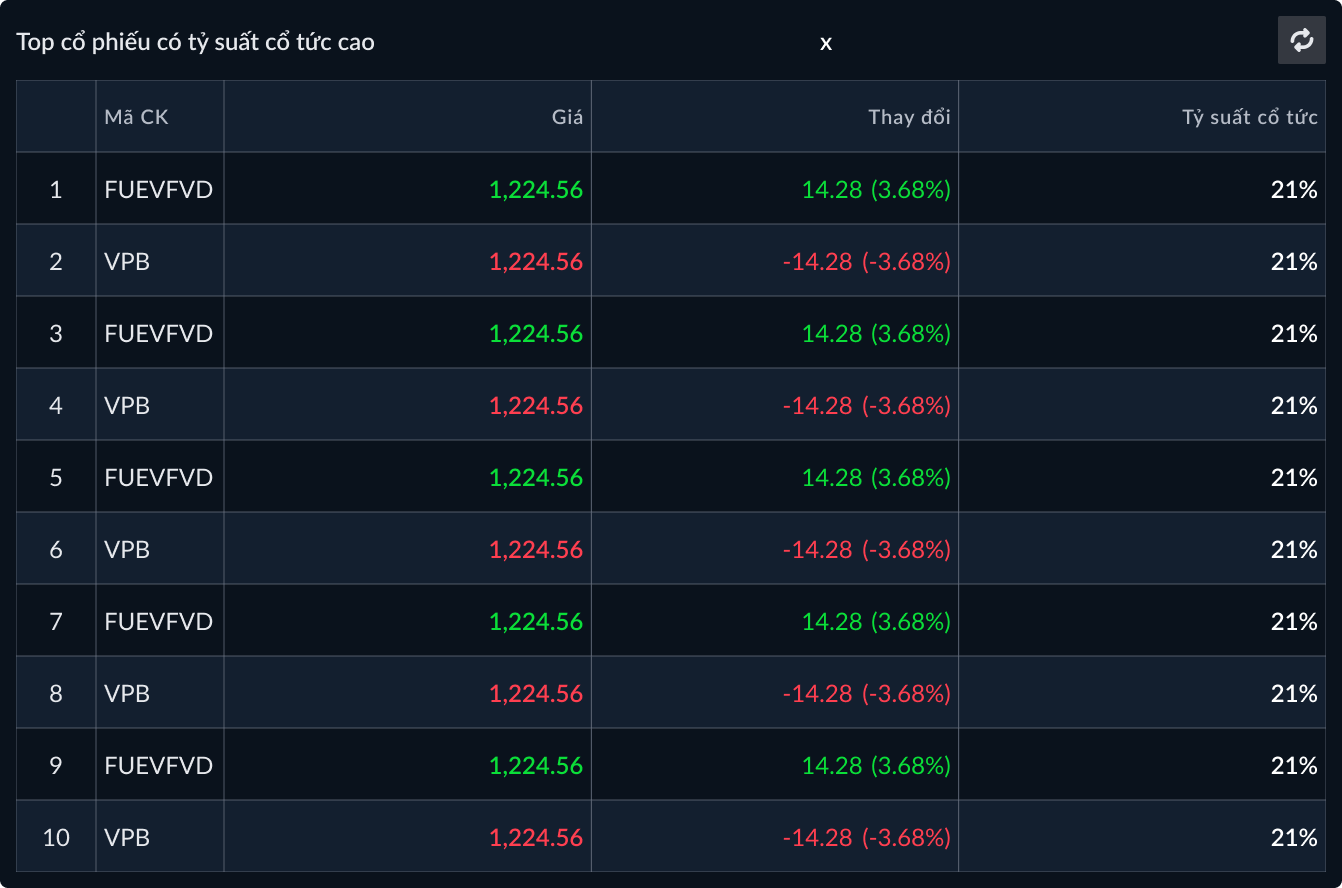1342x888 pixels.
Task: Click the title Top cổ phiếu có tỷ suất cổ tức cao
Action: tap(195, 42)
